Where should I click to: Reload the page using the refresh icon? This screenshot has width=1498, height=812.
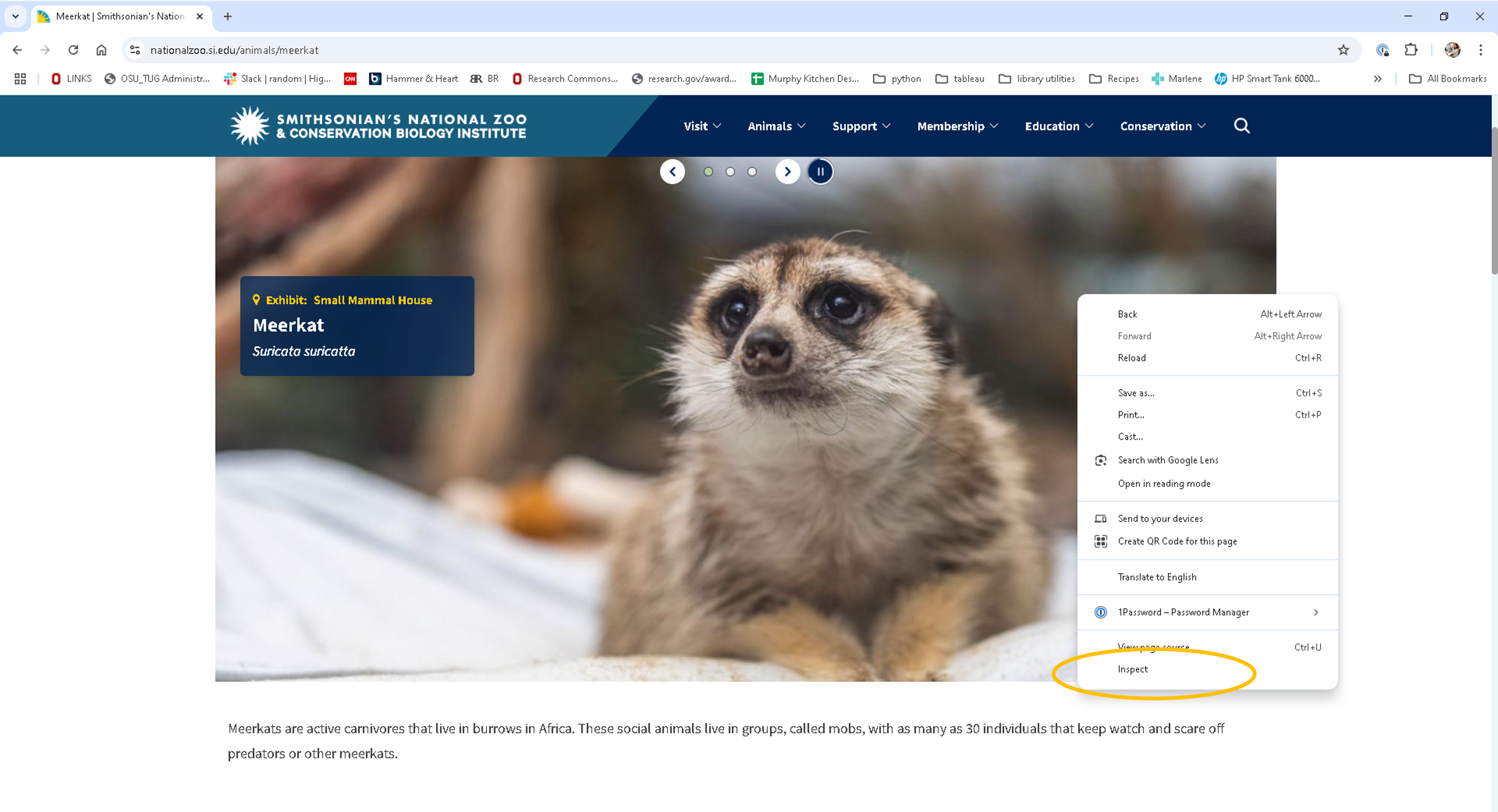click(x=73, y=50)
